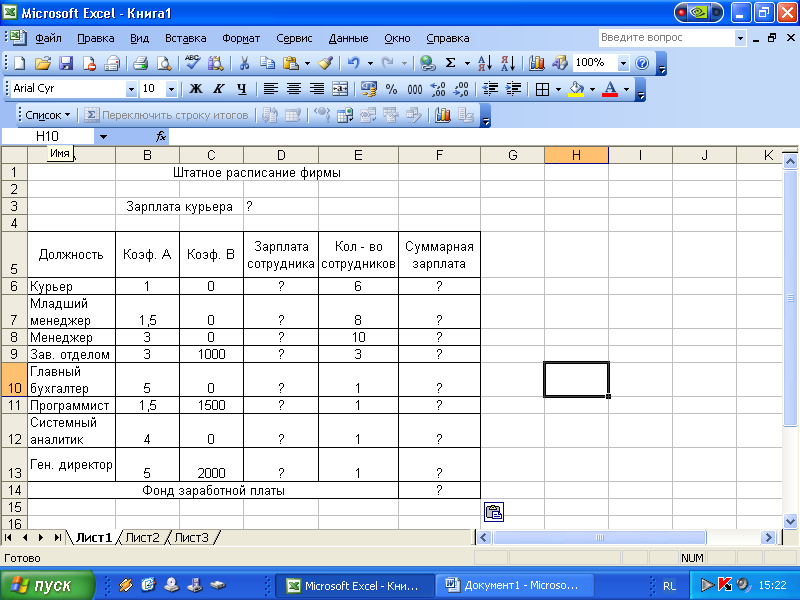This screenshot has width=800, height=600.
Task: Toggle Center alignment
Action: click(293, 89)
